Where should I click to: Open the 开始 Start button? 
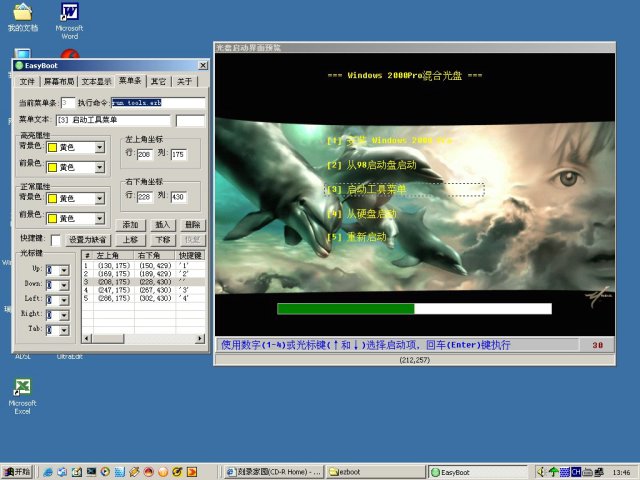click(x=16, y=472)
